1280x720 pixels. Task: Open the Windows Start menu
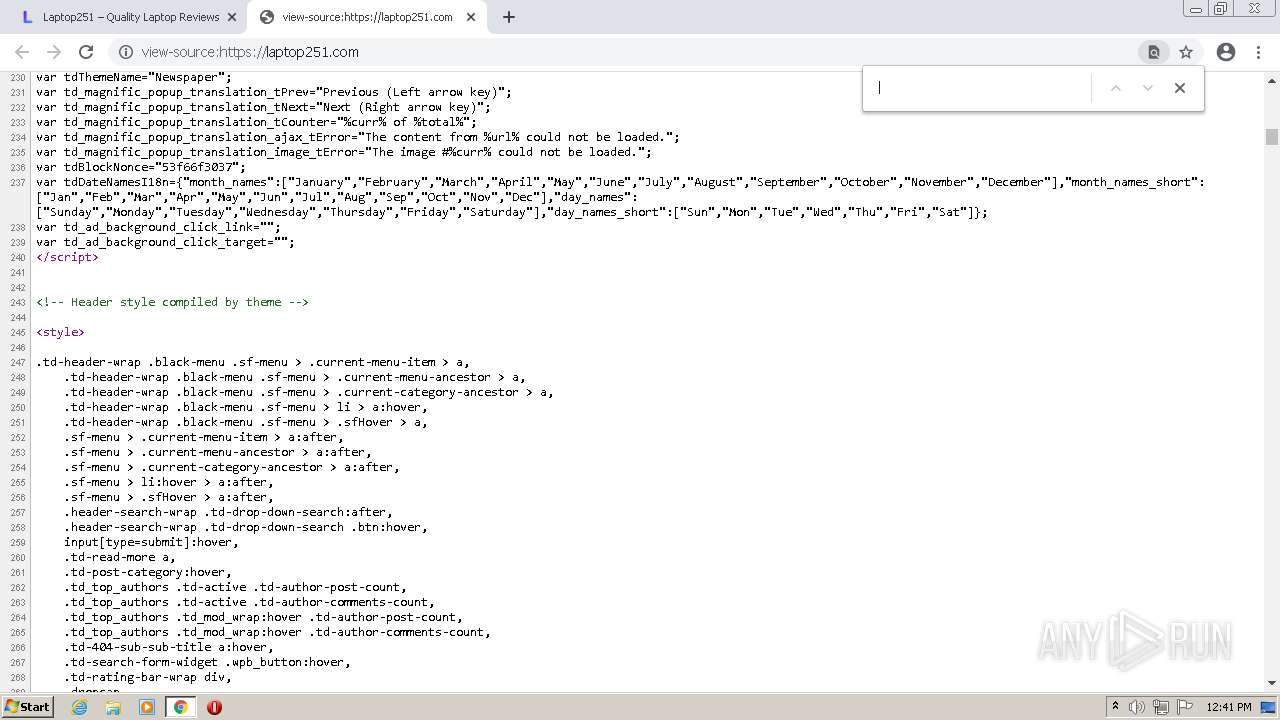pos(27,706)
